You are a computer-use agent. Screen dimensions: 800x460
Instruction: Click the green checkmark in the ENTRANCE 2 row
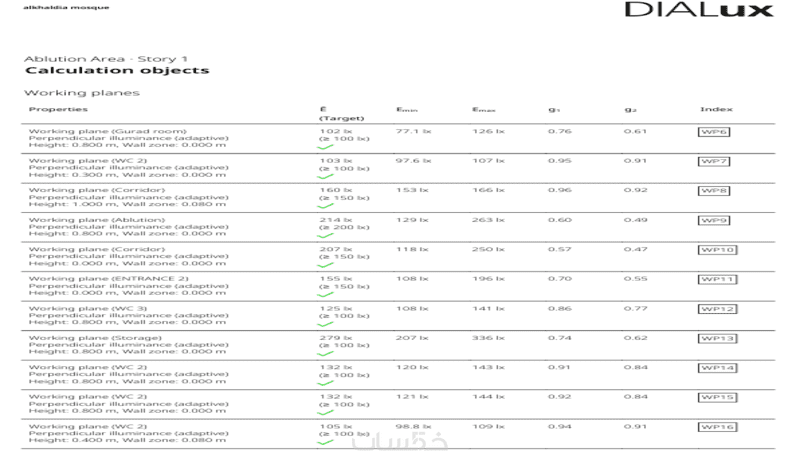pos(325,295)
